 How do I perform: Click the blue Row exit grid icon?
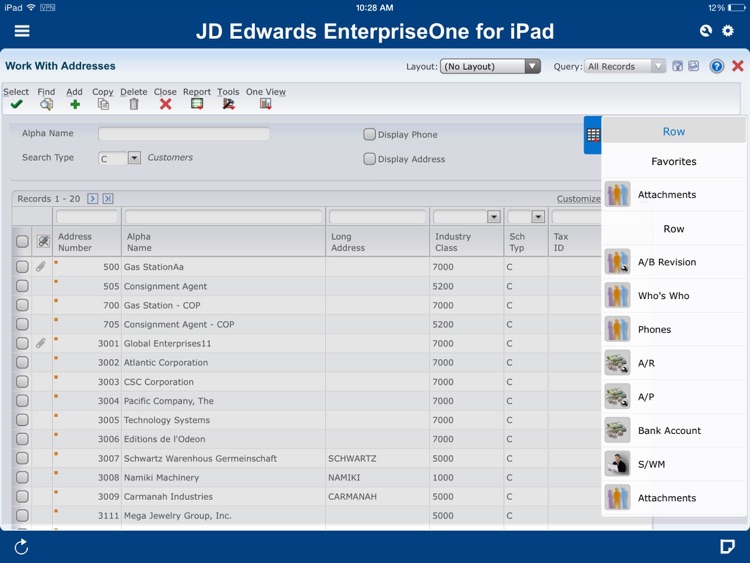[593, 135]
